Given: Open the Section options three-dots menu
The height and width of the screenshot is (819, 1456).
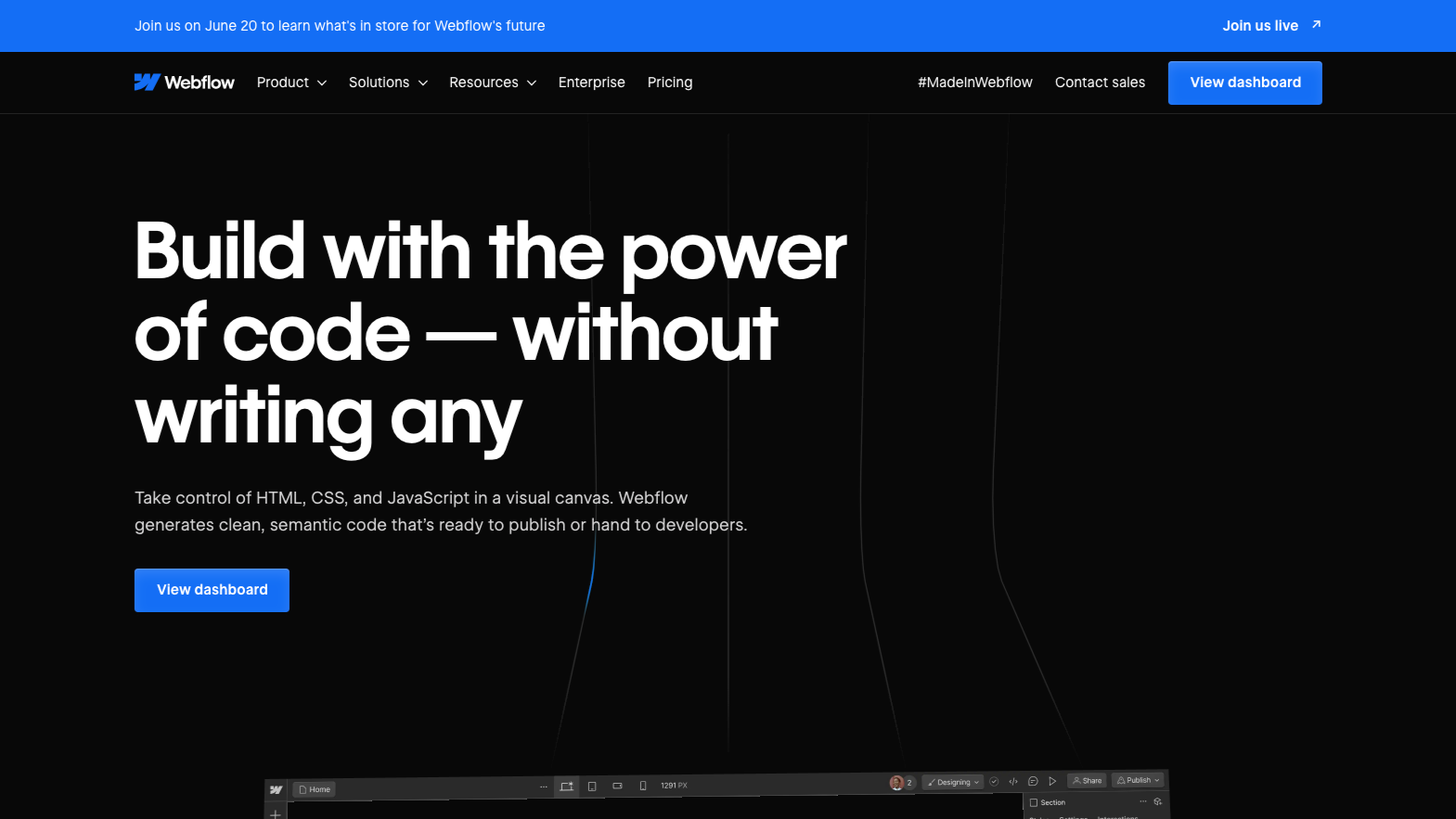Looking at the screenshot, I should 1143,801.
